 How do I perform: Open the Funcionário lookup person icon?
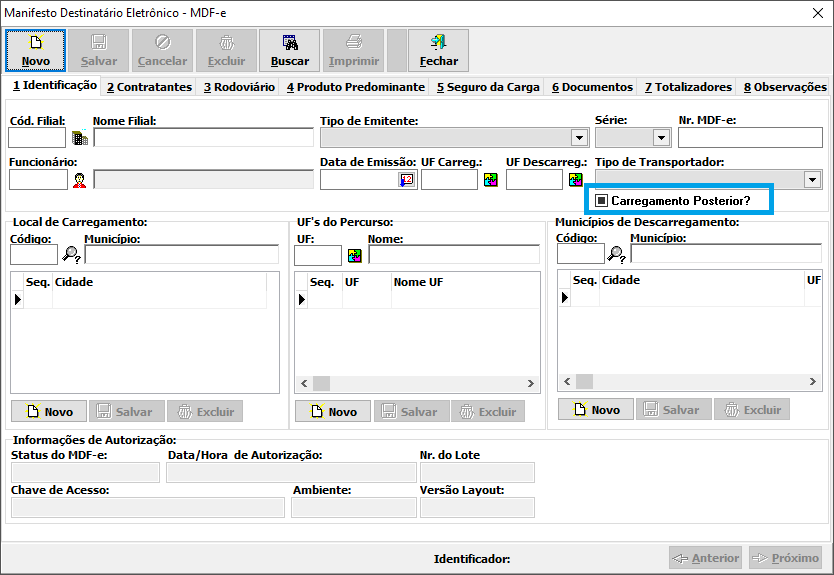coord(79,180)
